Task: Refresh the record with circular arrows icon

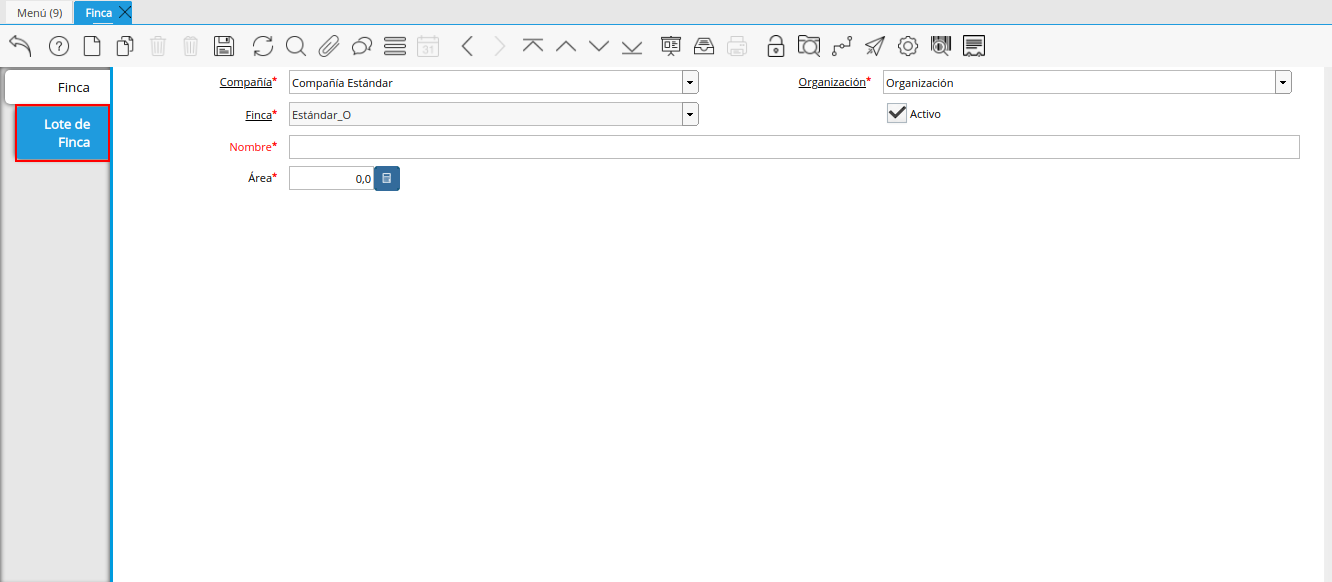Action: (x=263, y=46)
